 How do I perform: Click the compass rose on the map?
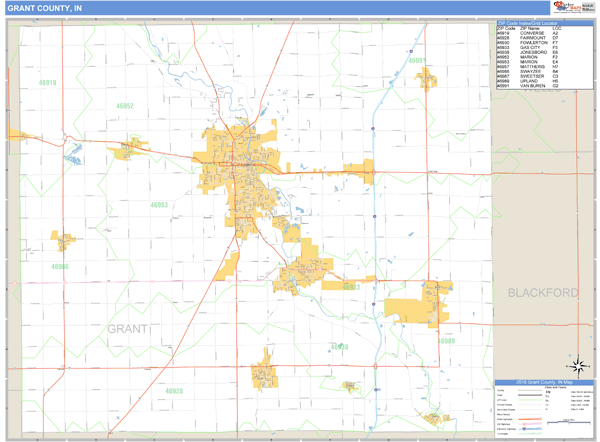[578, 366]
